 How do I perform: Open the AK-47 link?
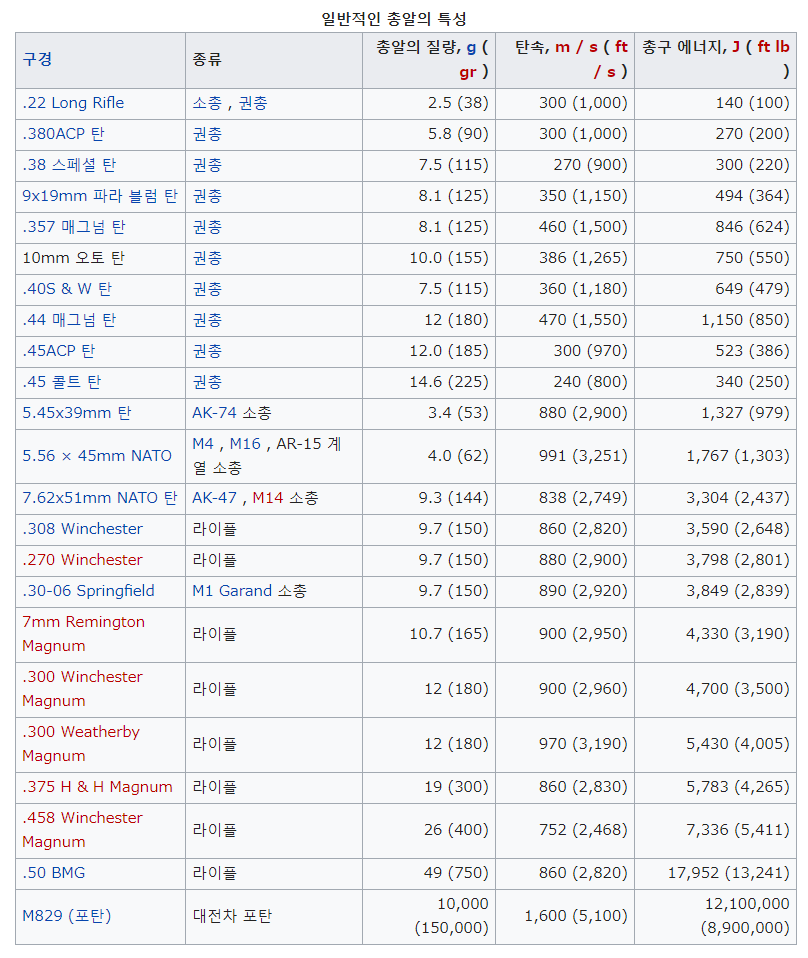214,498
